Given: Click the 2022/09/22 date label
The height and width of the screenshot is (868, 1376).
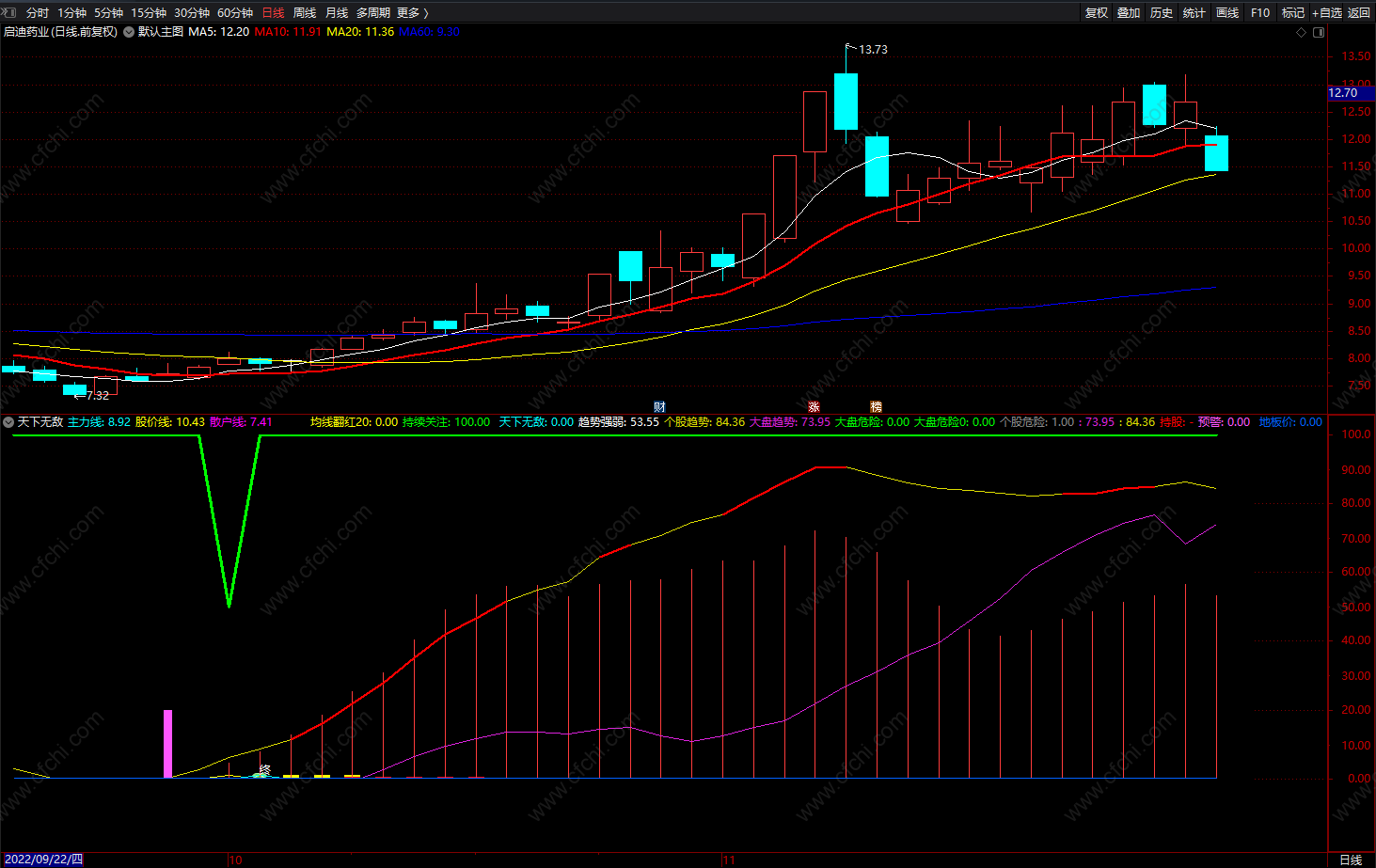Looking at the screenshot, I should (44, 860).
